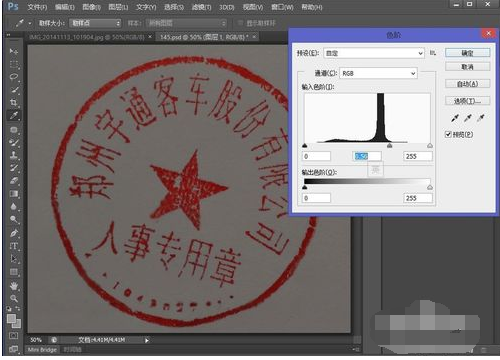Image resolution: width=500 pixels, height=360 pixels.
Task: Click the Photoshop Ps logo
Action: click(x=13, y=6)
